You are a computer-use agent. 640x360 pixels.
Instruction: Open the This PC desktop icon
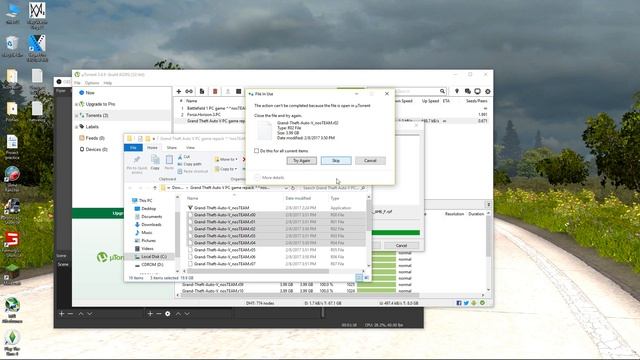(12, 14)
